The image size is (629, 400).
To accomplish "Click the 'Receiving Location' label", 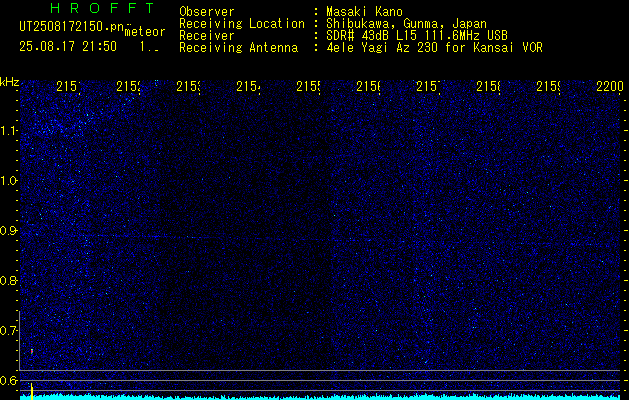I will [242, 24].
